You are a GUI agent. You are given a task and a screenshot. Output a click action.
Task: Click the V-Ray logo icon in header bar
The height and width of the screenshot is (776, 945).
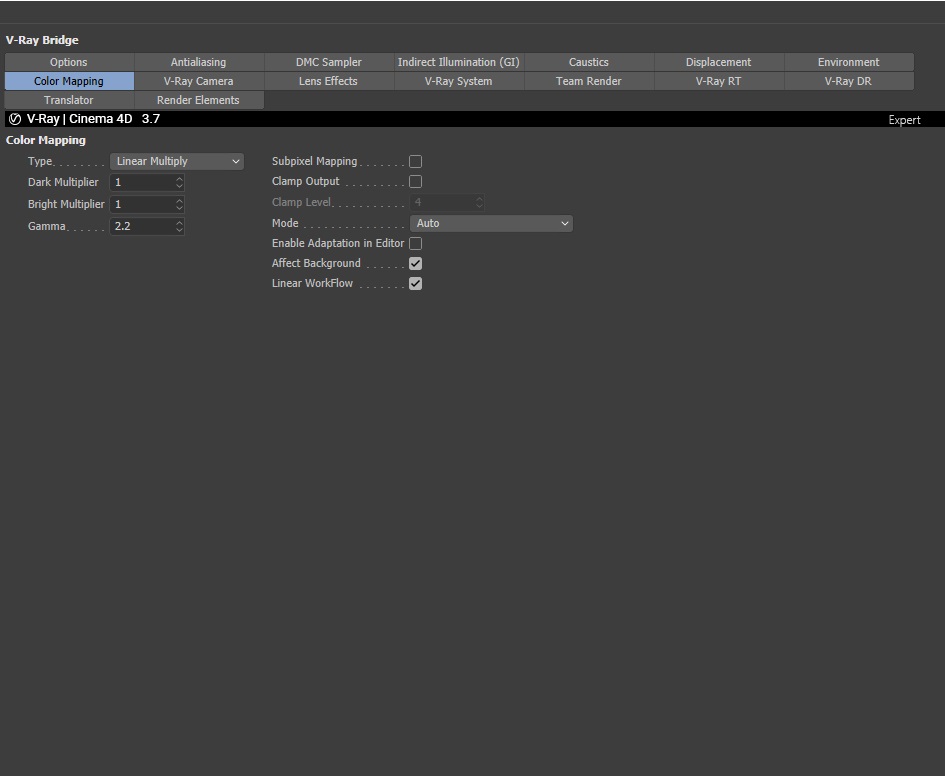tap(14, 119)
